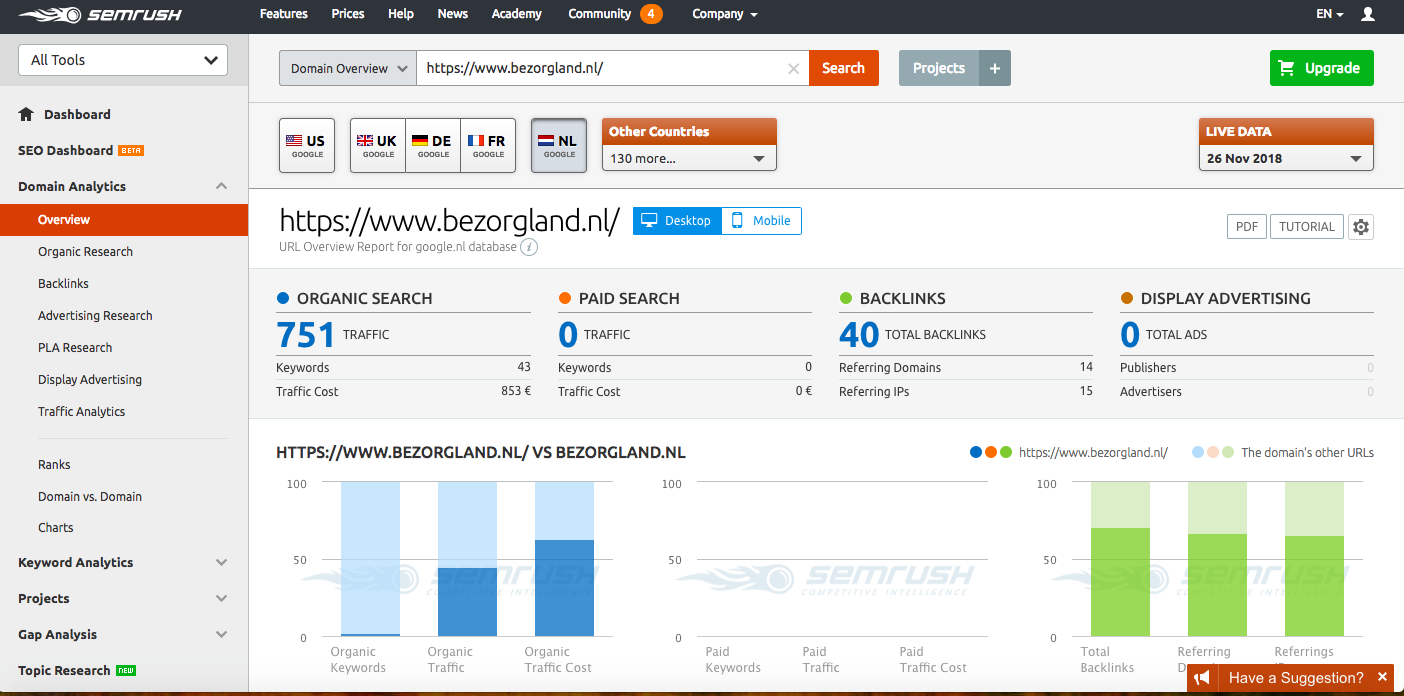
Task: Open the Academy menu item
Action: [x=516, y=14]
